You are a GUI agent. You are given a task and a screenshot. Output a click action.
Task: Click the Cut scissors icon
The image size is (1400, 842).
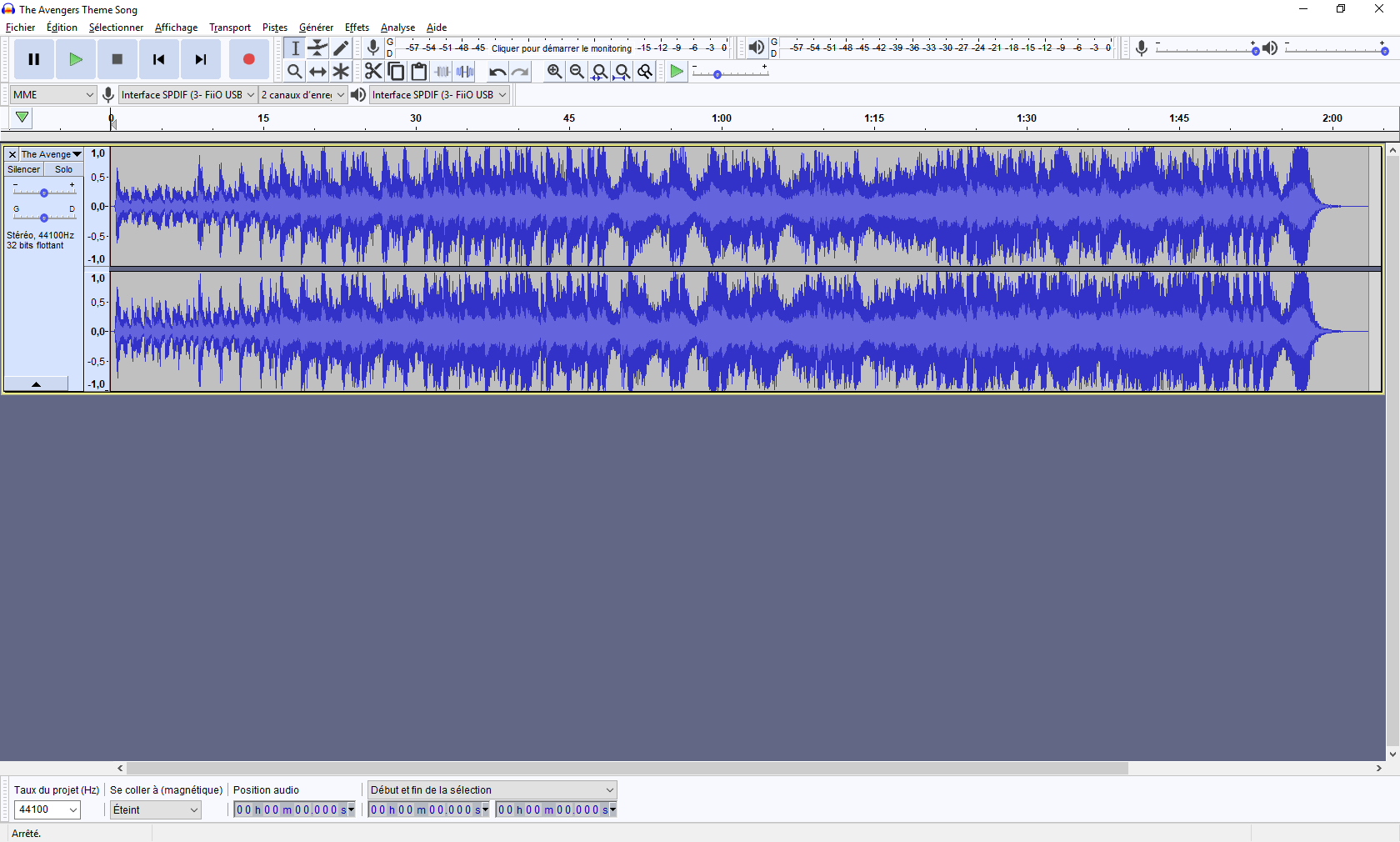click(x=373, y=72)
